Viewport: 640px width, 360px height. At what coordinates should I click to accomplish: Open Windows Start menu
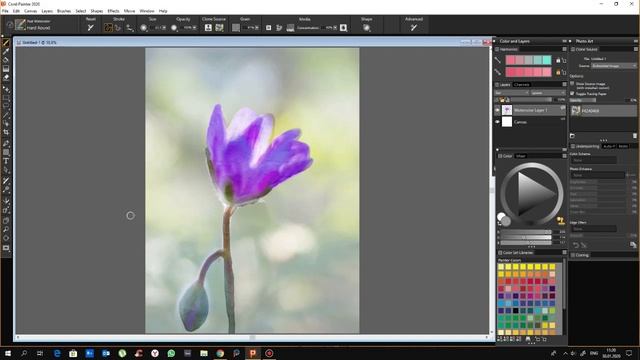pos(7,353)
